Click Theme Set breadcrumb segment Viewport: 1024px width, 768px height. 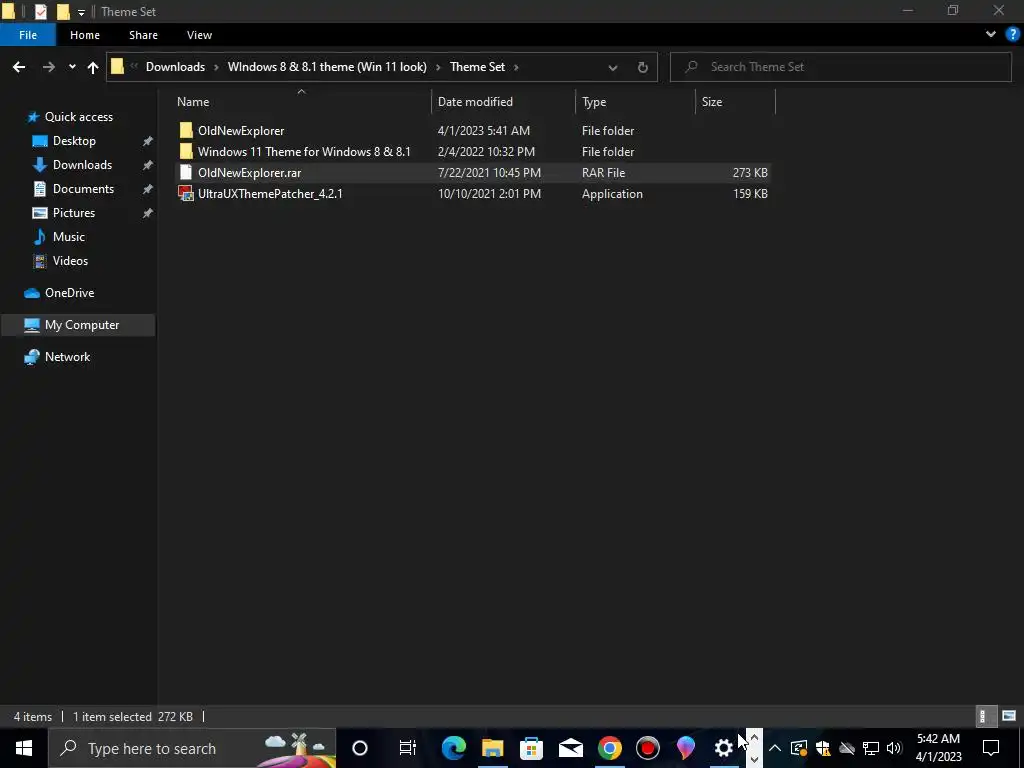(477, 67)
